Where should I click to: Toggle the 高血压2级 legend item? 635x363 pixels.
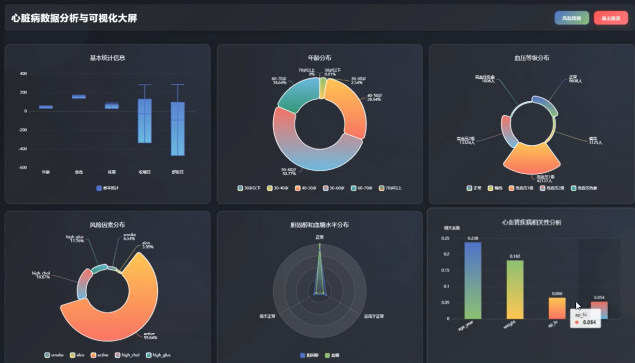552,188
